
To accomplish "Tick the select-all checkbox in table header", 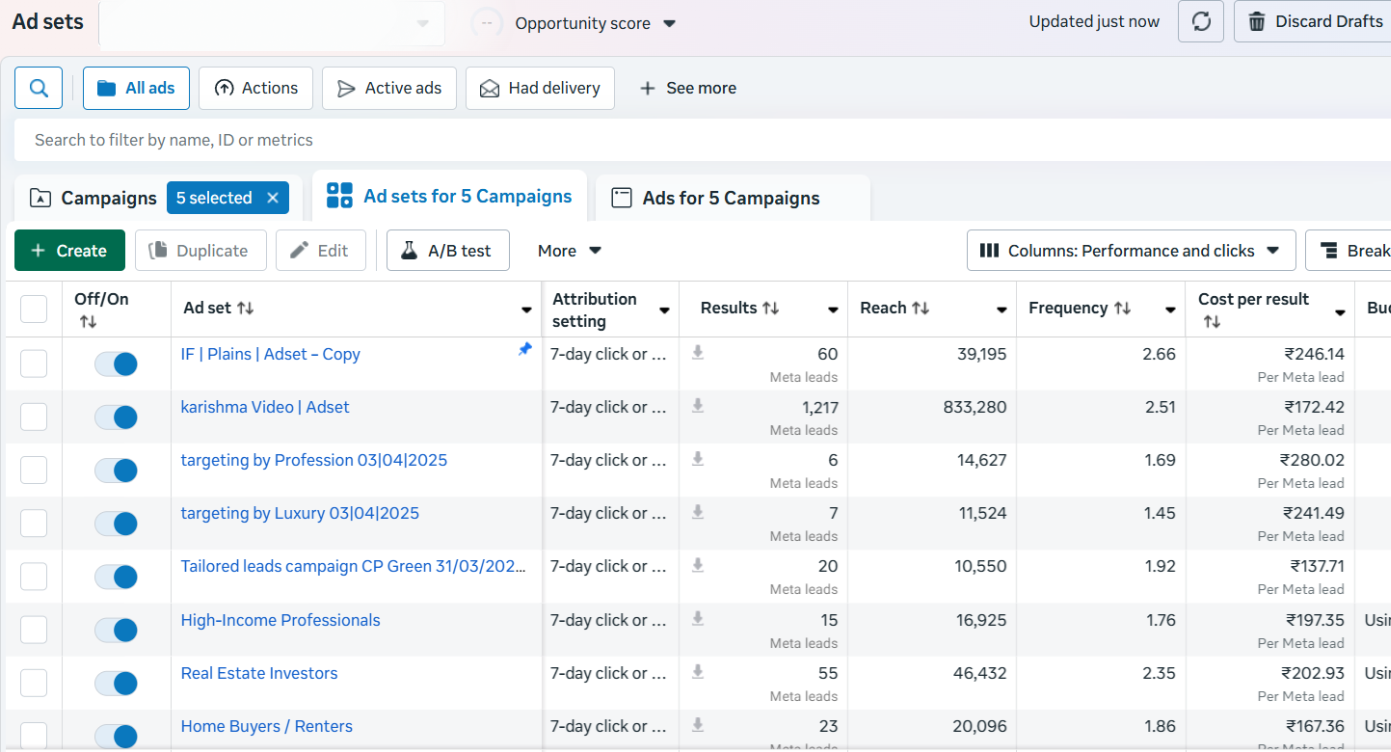I will (34, 309).
